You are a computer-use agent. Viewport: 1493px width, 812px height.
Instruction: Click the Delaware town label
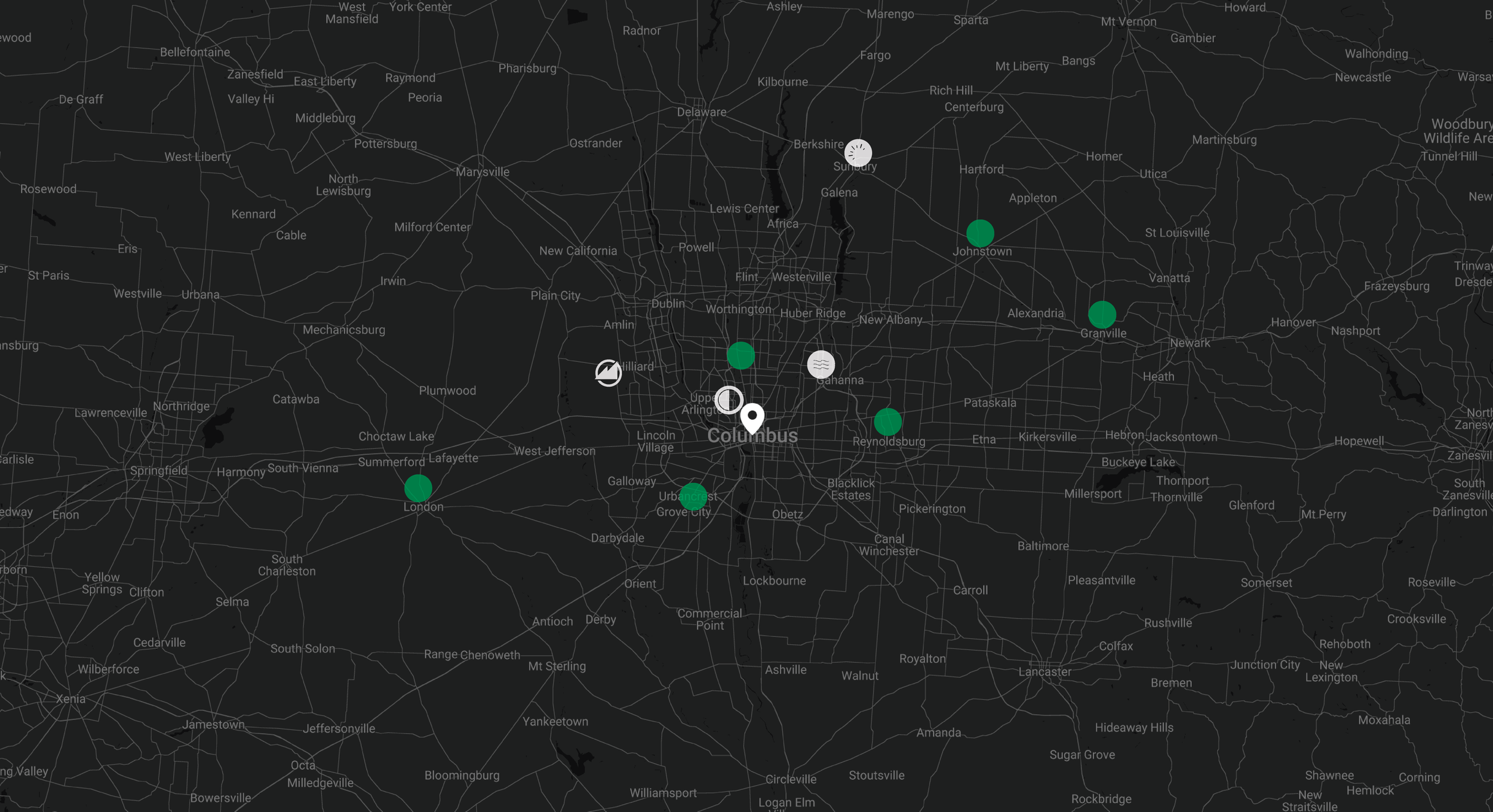[x=701, y=112]
